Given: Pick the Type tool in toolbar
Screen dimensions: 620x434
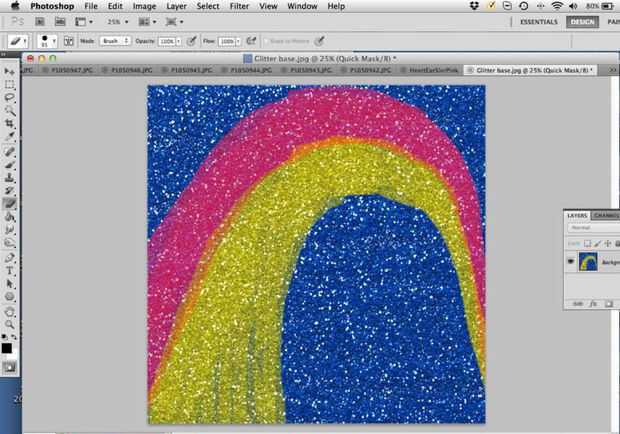Looking at the screenshot, I should pos(10,270).
